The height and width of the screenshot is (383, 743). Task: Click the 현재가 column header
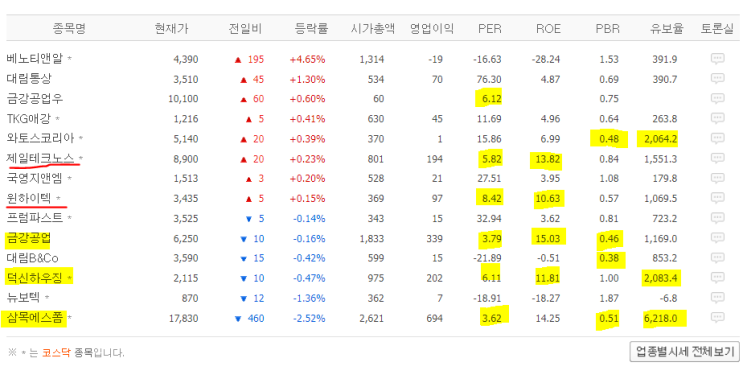point(171,29)
